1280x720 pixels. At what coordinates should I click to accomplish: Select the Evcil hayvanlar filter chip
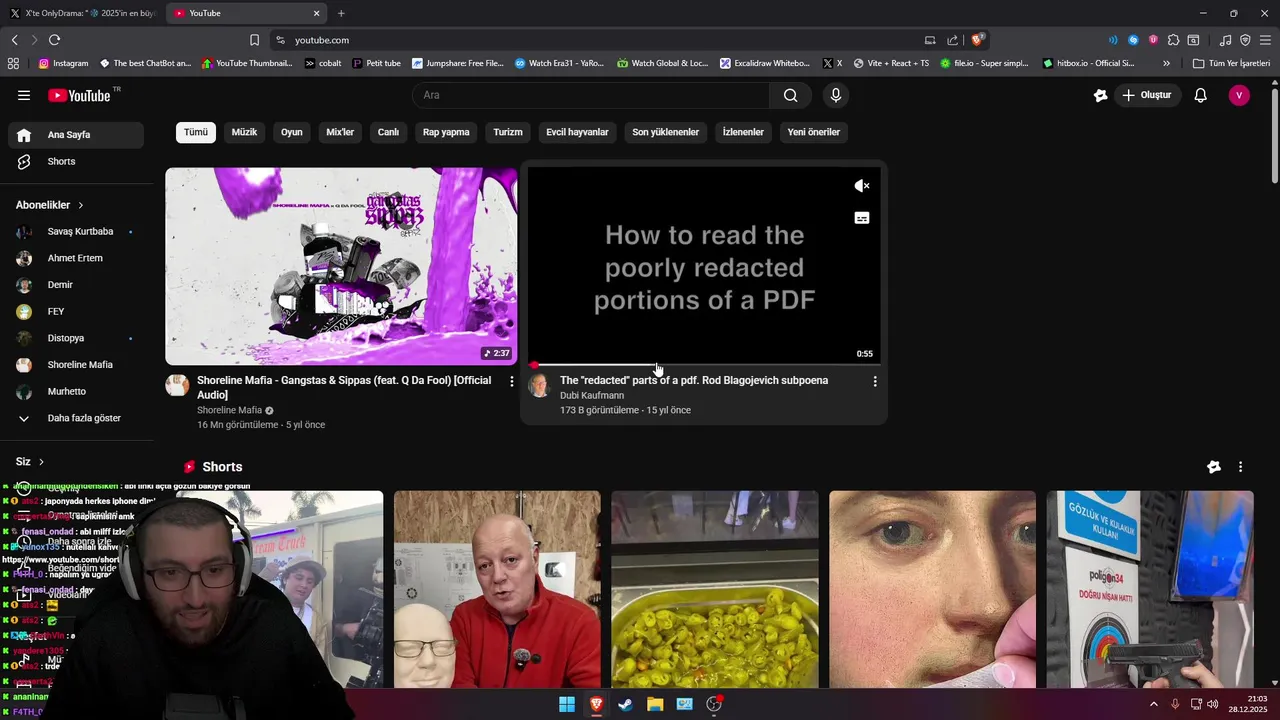pyautogui.click(x=577, y=132)
